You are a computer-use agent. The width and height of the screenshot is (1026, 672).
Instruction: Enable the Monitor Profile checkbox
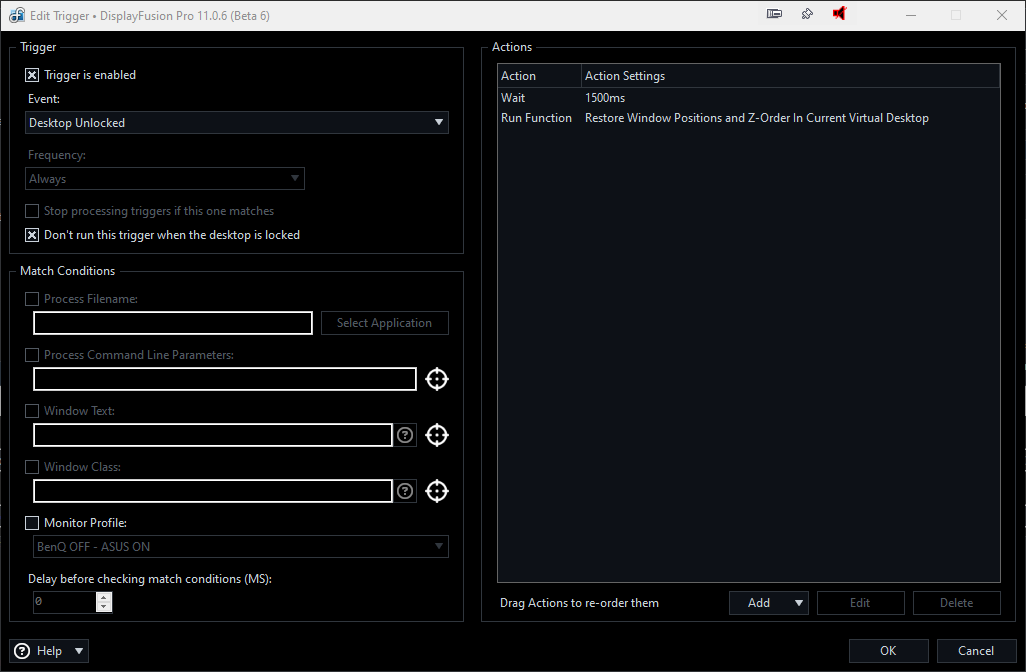pyautogui.click(x=32, y=523)
